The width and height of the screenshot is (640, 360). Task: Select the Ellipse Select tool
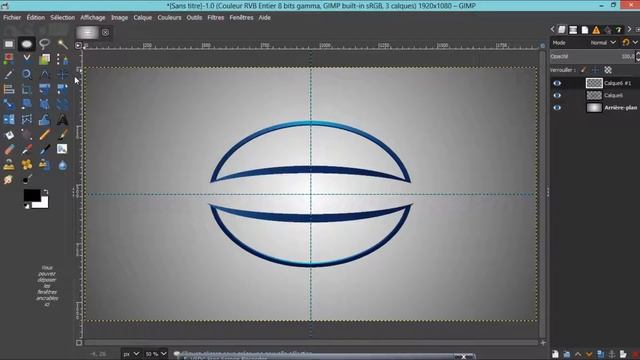27,44
